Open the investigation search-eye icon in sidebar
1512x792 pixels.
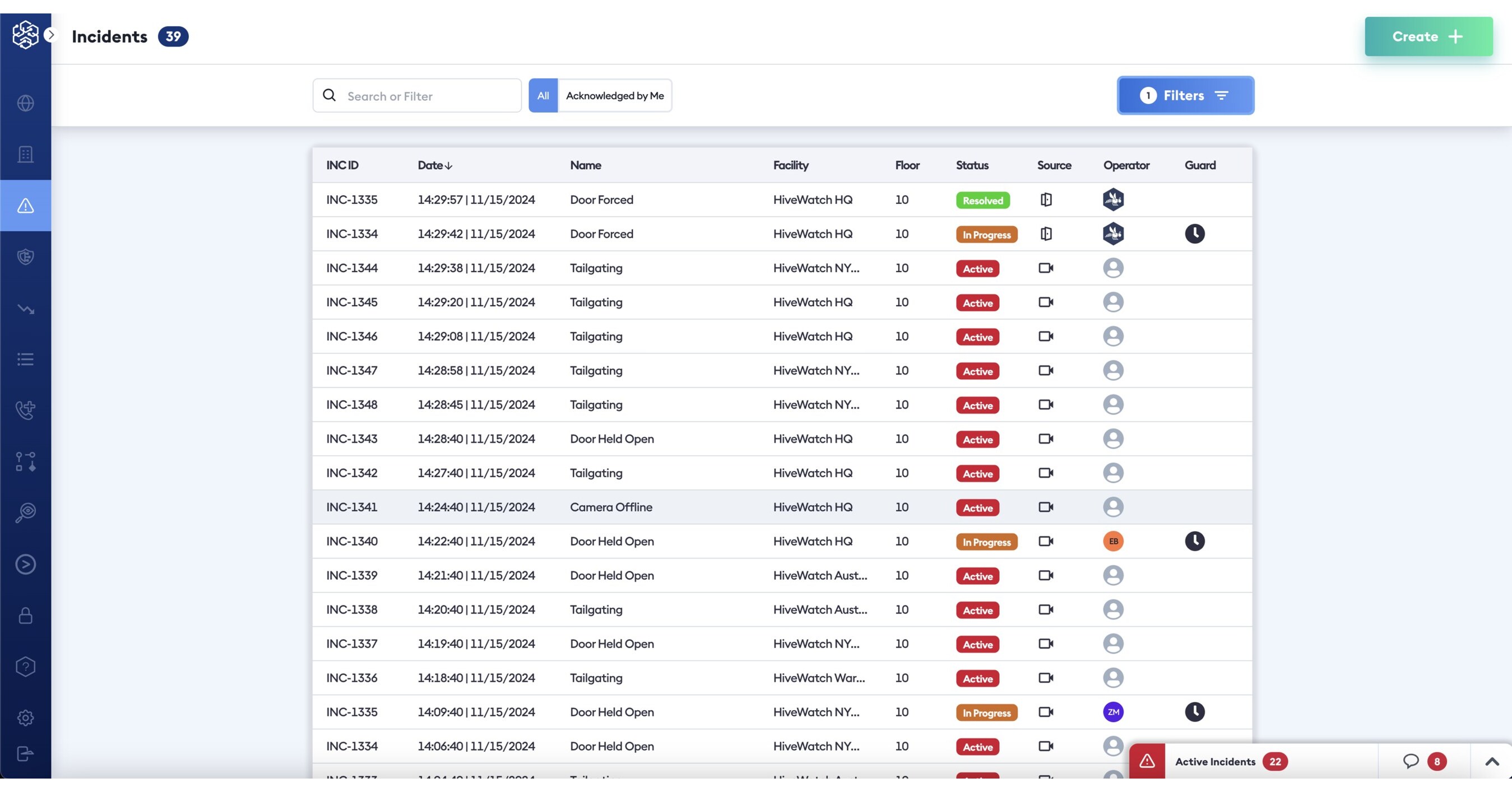point(26,511)
